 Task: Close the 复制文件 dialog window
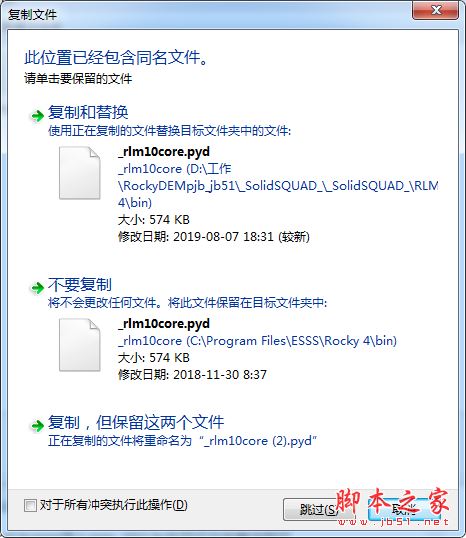(x=435, y=10)
